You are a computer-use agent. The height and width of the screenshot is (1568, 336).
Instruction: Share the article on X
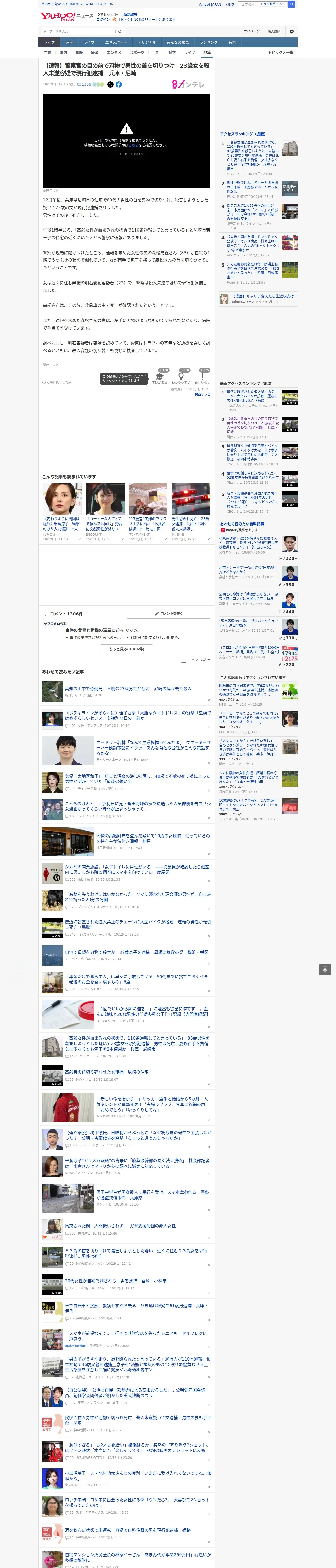(110, 85)
